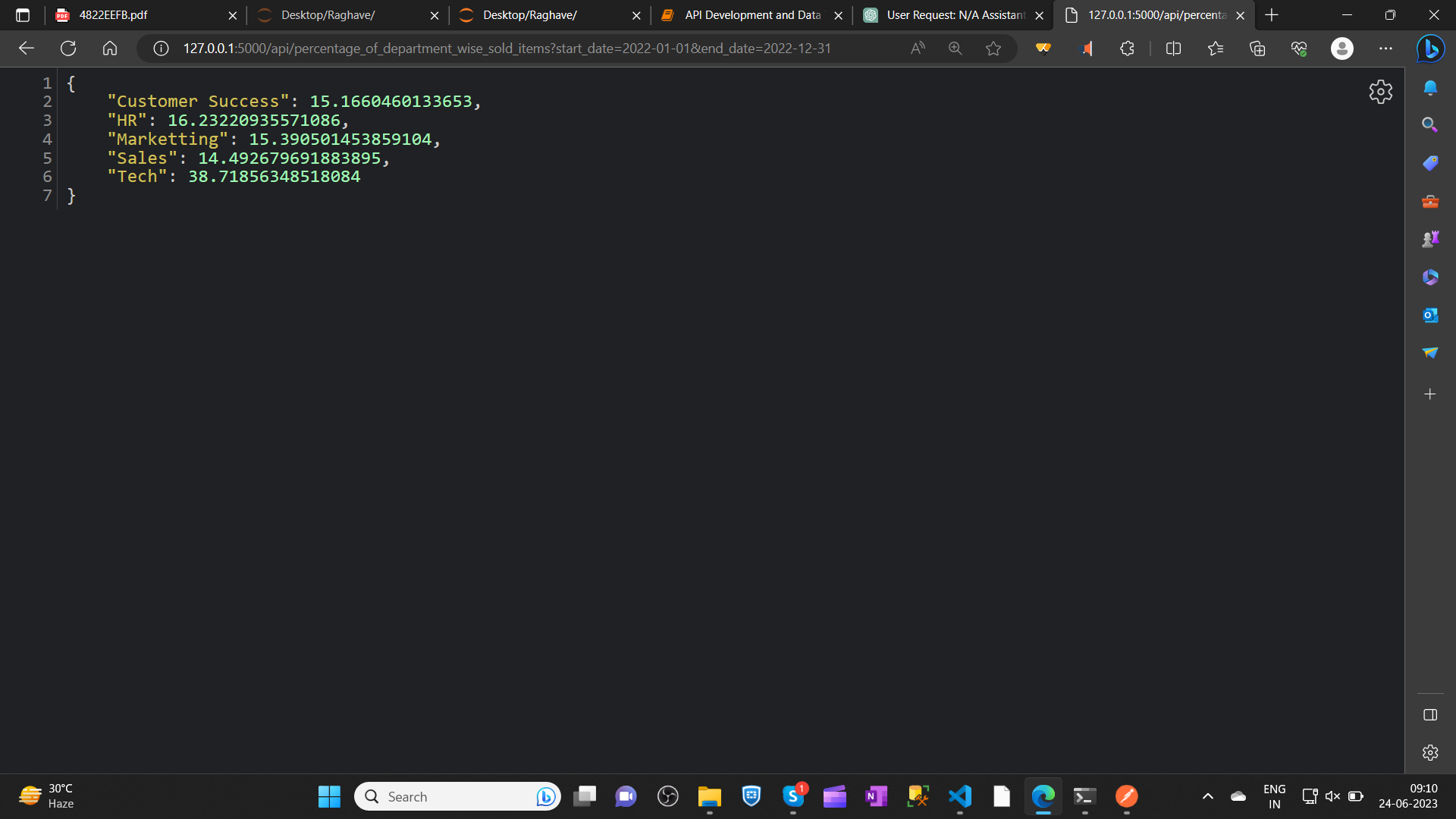Show hidden system tray icons chevron
The image size is (1456, 819).
1208,796
